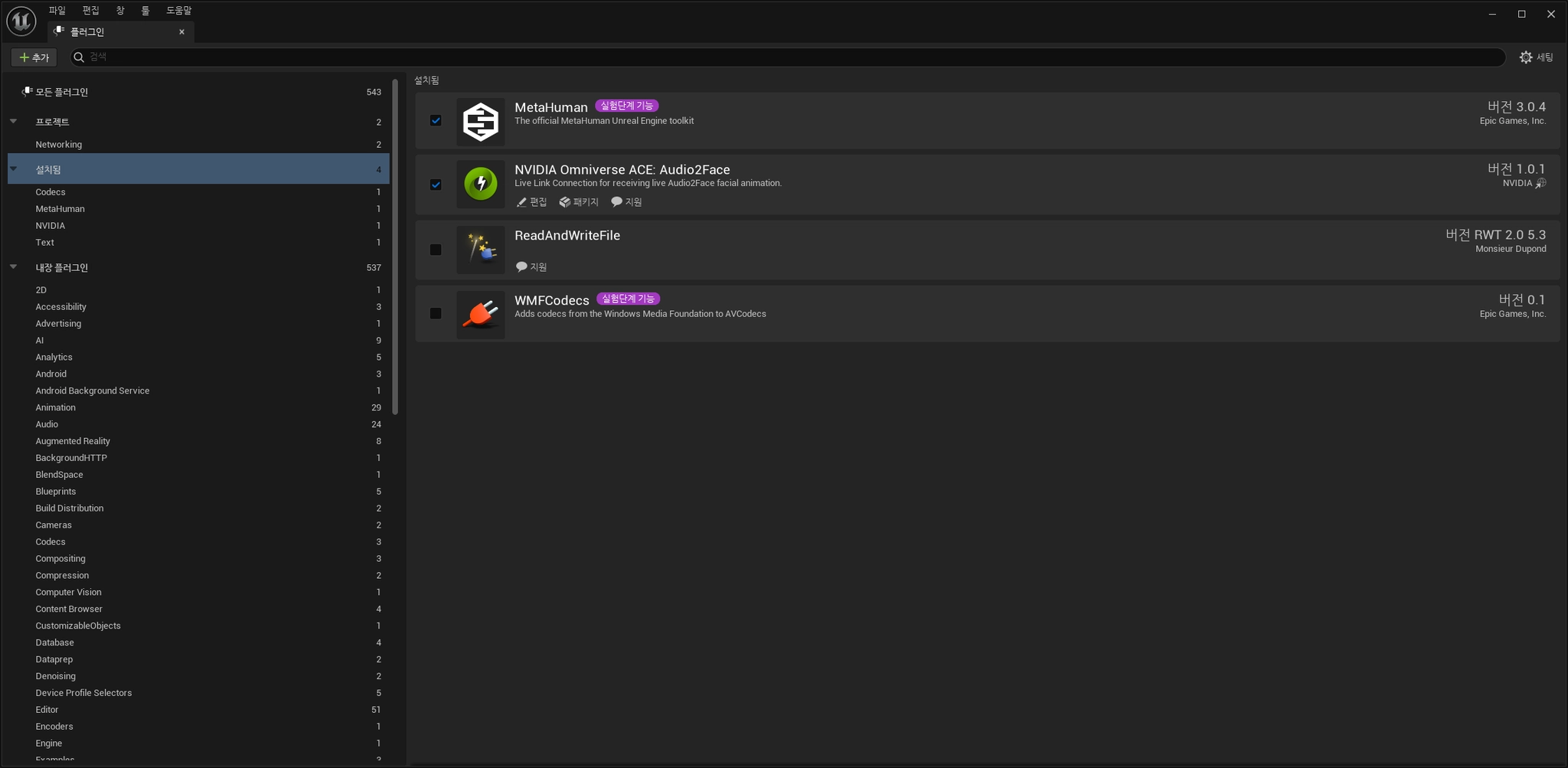Open the 파일 menu

tap(57, 11)
